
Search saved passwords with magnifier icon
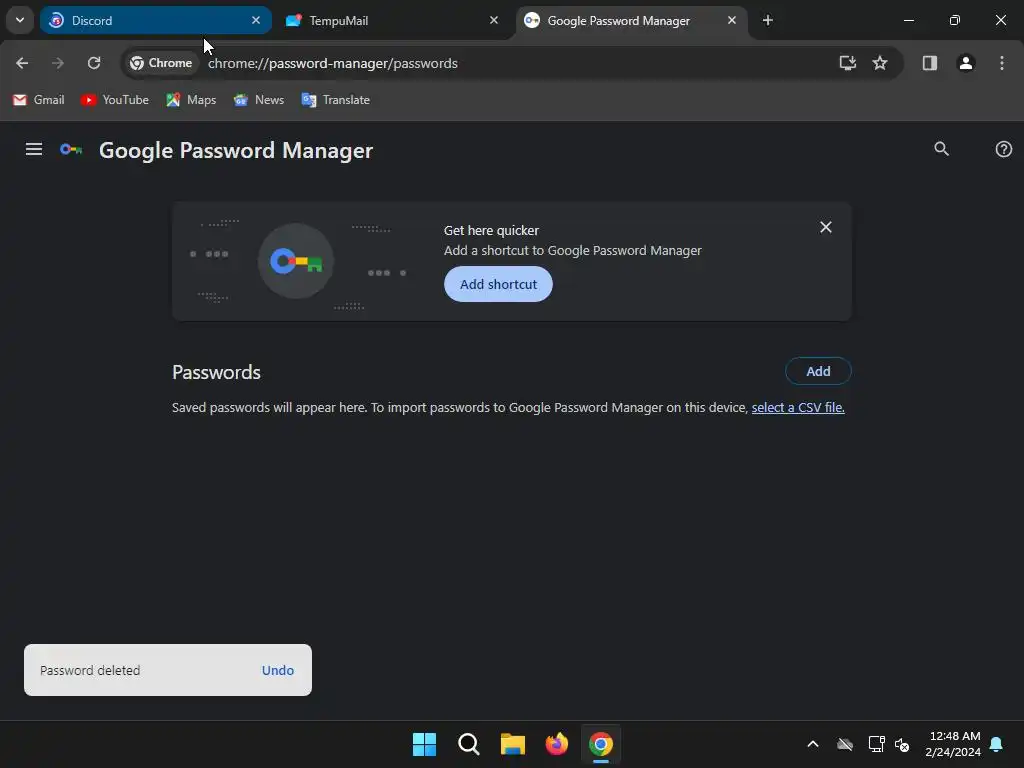941,149
